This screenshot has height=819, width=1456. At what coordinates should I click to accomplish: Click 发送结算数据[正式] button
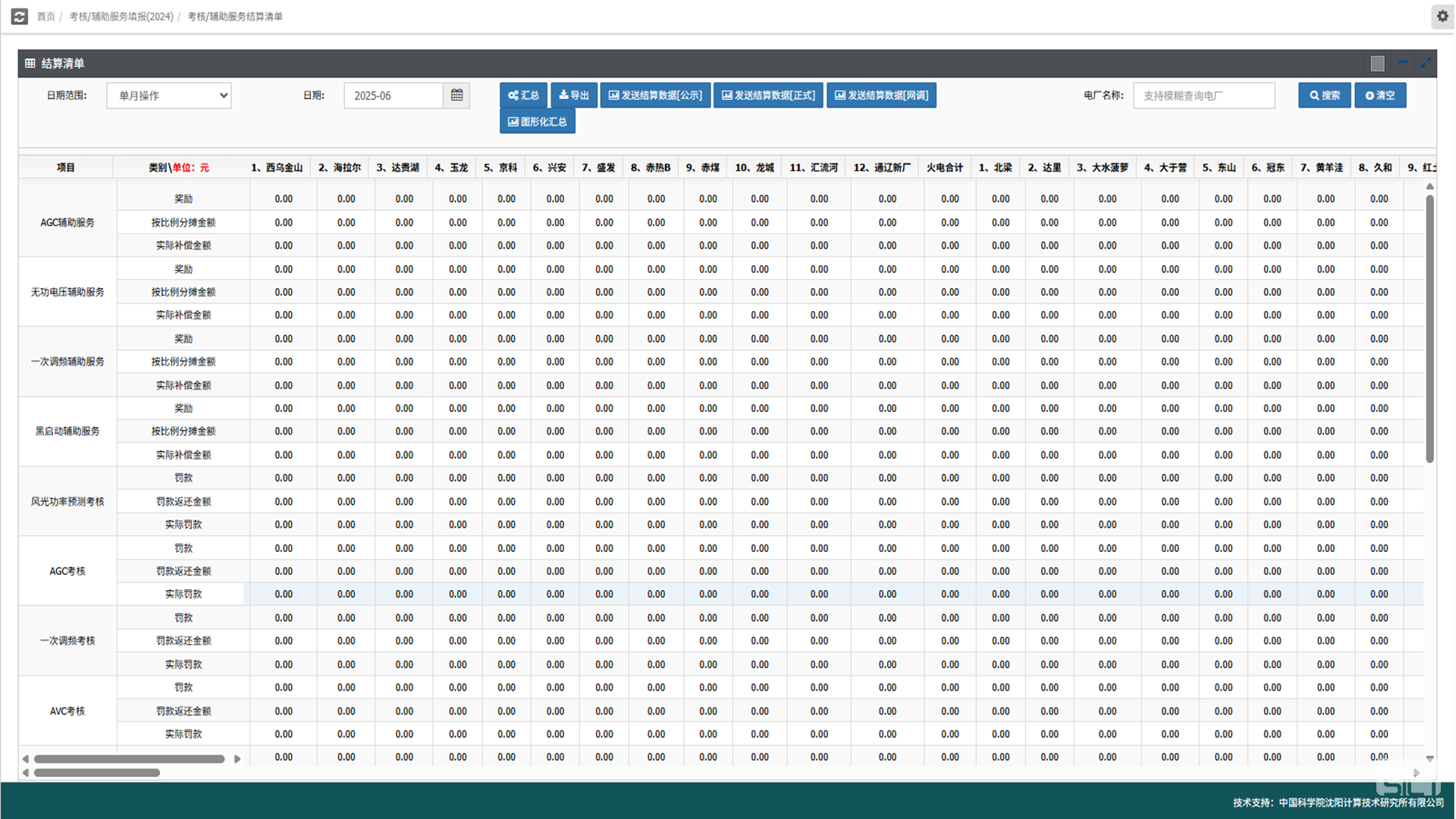pos(768,96)
